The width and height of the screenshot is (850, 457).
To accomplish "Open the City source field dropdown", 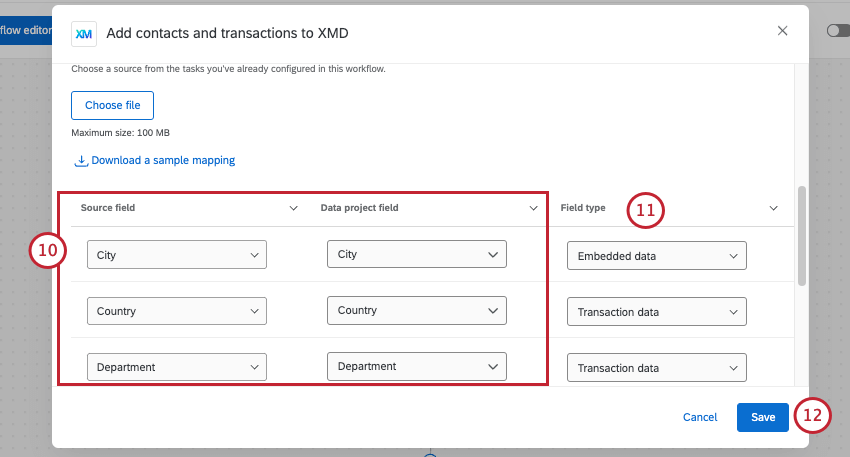I will 177,255.
